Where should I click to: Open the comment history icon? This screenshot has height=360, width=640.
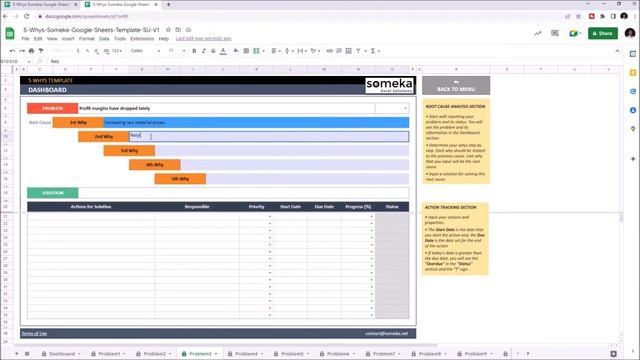tap(555, 33)
